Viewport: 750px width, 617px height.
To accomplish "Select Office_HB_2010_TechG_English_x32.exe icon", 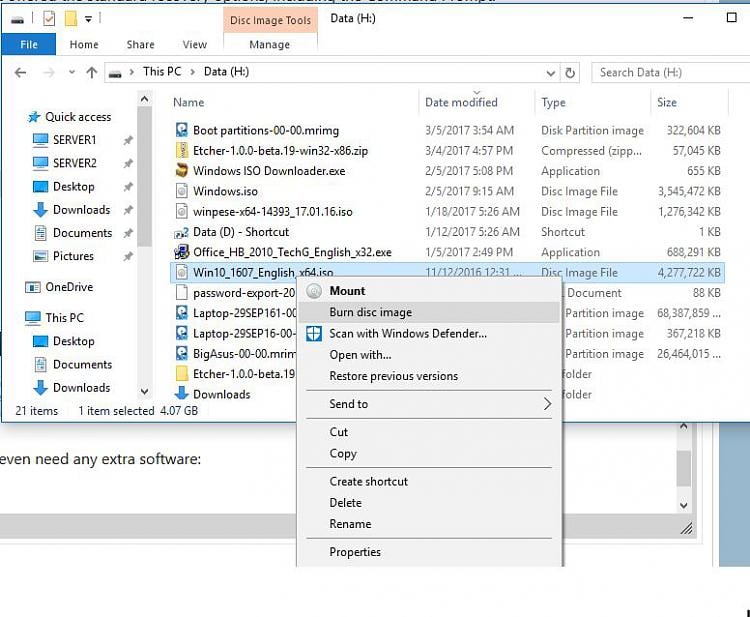I will pos(182,252).
